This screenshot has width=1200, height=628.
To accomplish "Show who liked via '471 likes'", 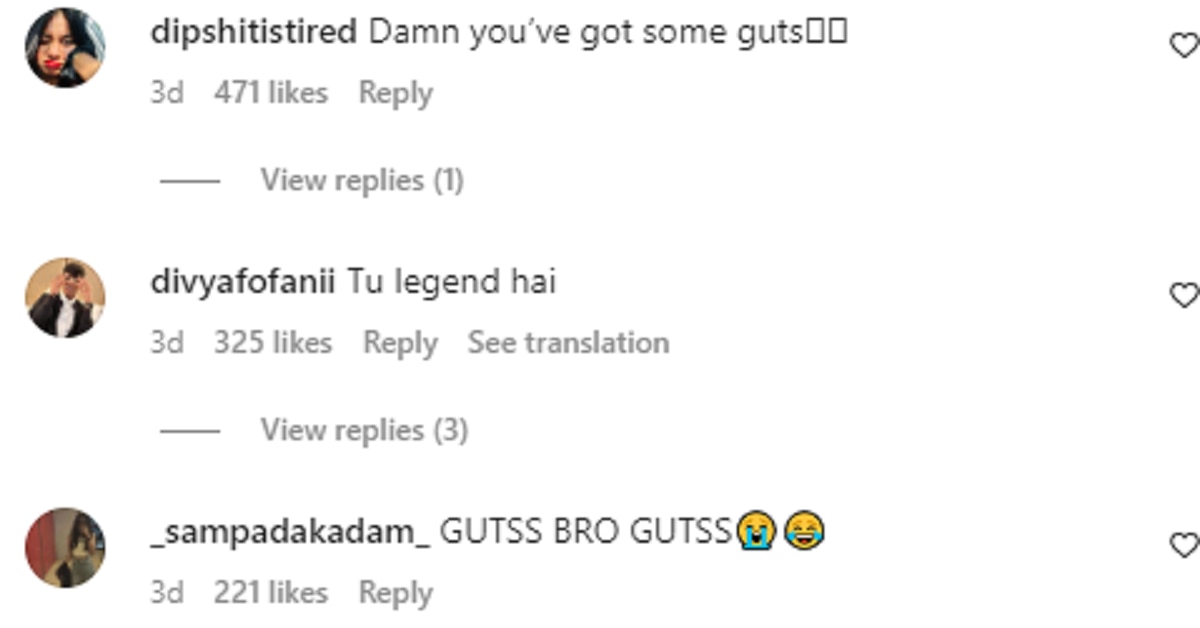I will pyautogui.click(x=271, y=93).
